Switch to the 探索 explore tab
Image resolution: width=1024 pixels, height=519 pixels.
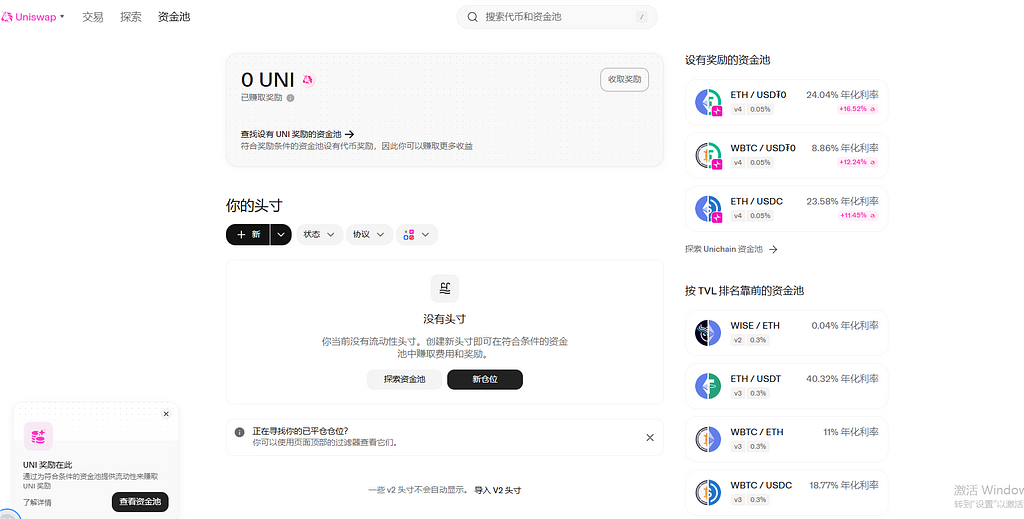(x=131, y=17)
